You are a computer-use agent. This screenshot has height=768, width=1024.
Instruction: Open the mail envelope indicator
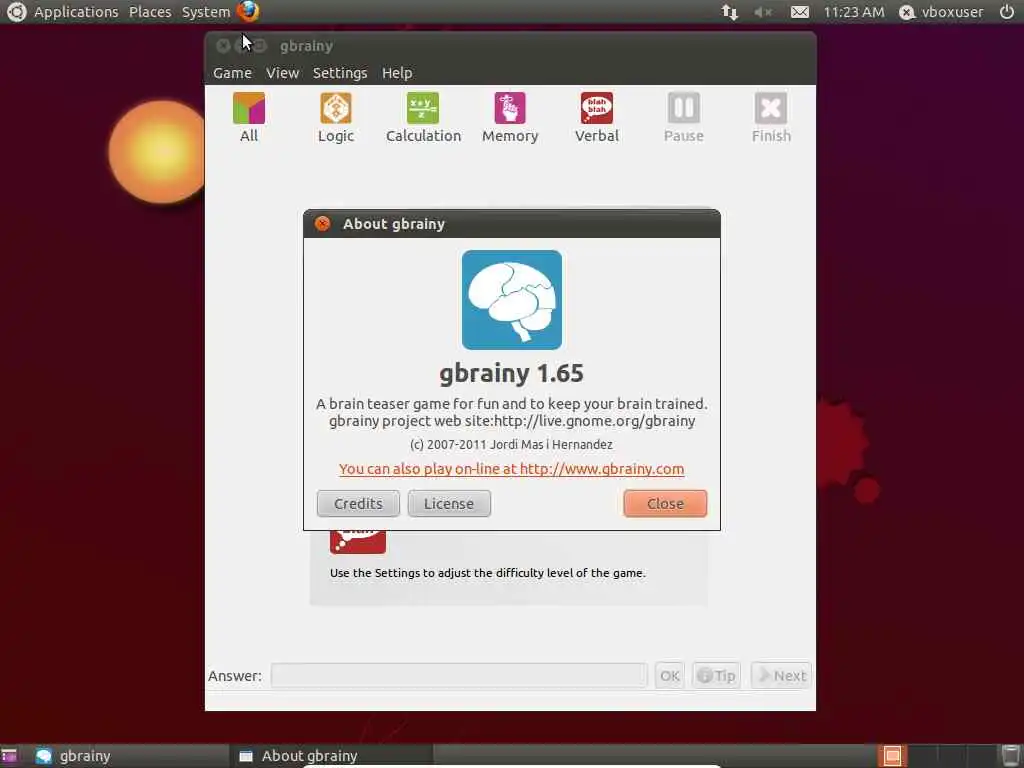tap(800, 12)
